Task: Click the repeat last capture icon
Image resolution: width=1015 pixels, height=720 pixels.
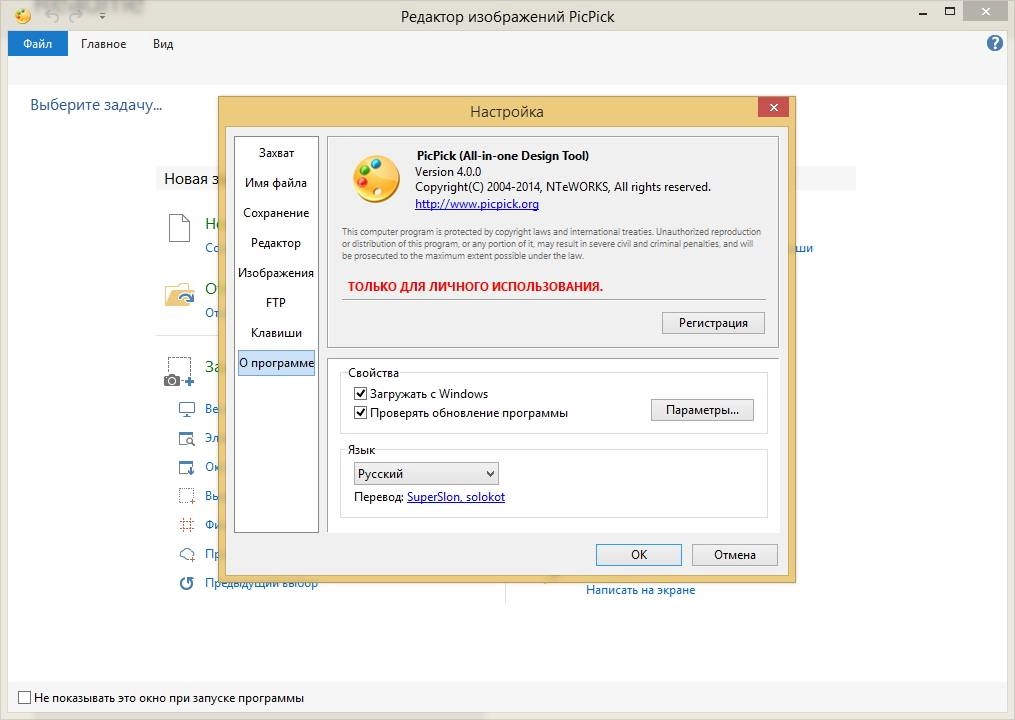Action: (x=186, y=583)
